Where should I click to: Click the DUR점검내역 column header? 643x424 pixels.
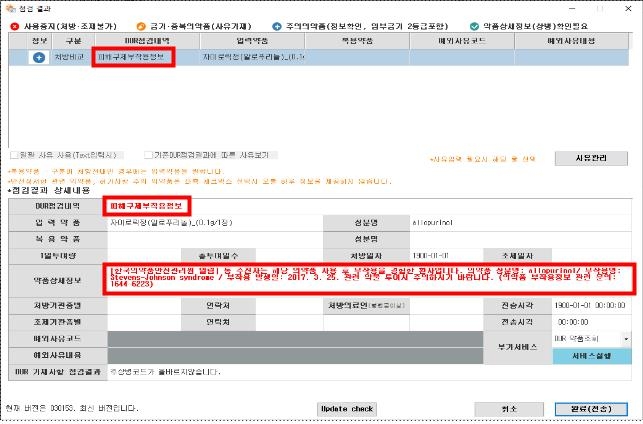133,40
